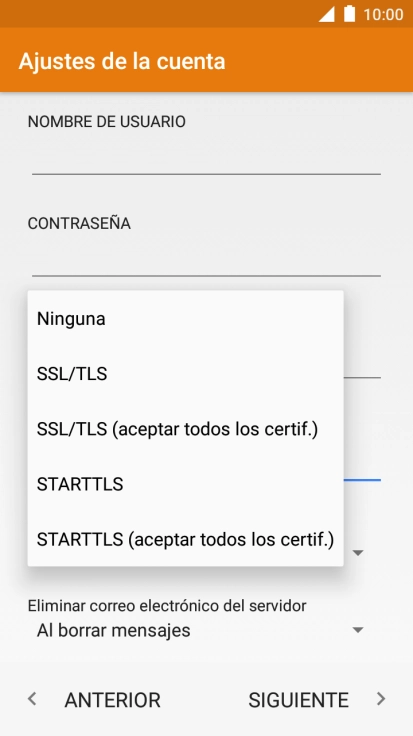This screenshot has height=736, width=413.
Task: Tap the battery icon in status bar
Action: (x=350, y=14)
